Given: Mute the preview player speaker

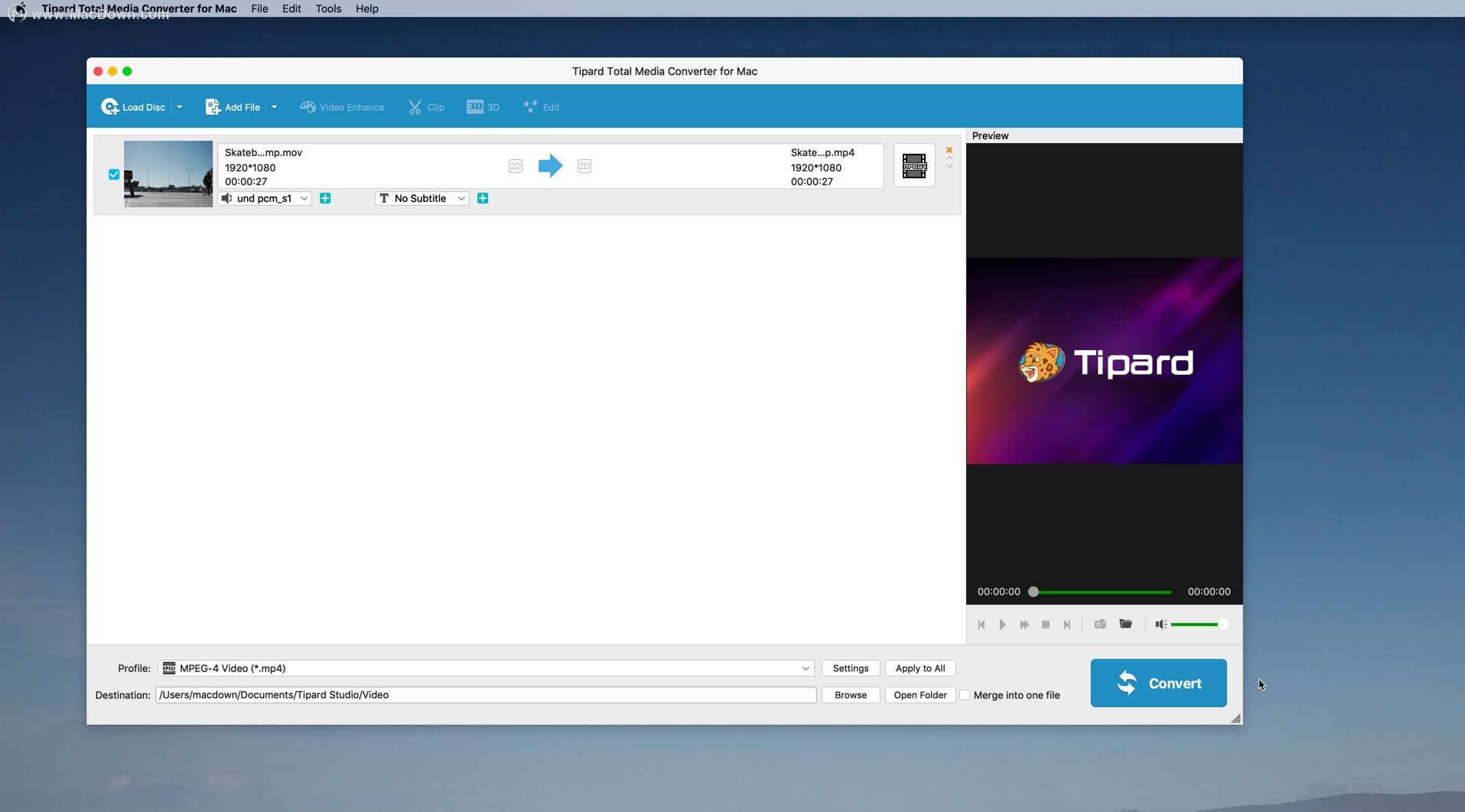Looking at the screenshot, I should [1160, 624].
